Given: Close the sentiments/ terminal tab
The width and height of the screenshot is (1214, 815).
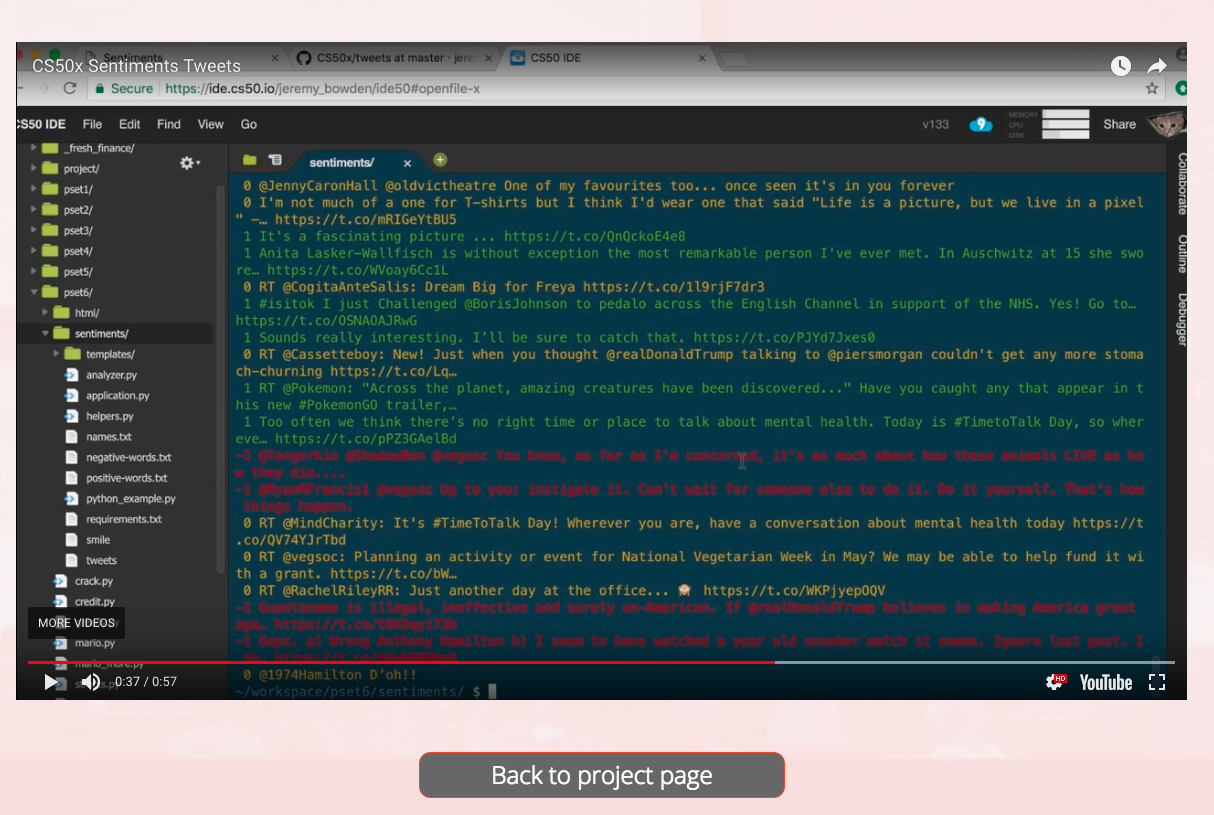Looking at the screenshot, I should coord(407,162).
